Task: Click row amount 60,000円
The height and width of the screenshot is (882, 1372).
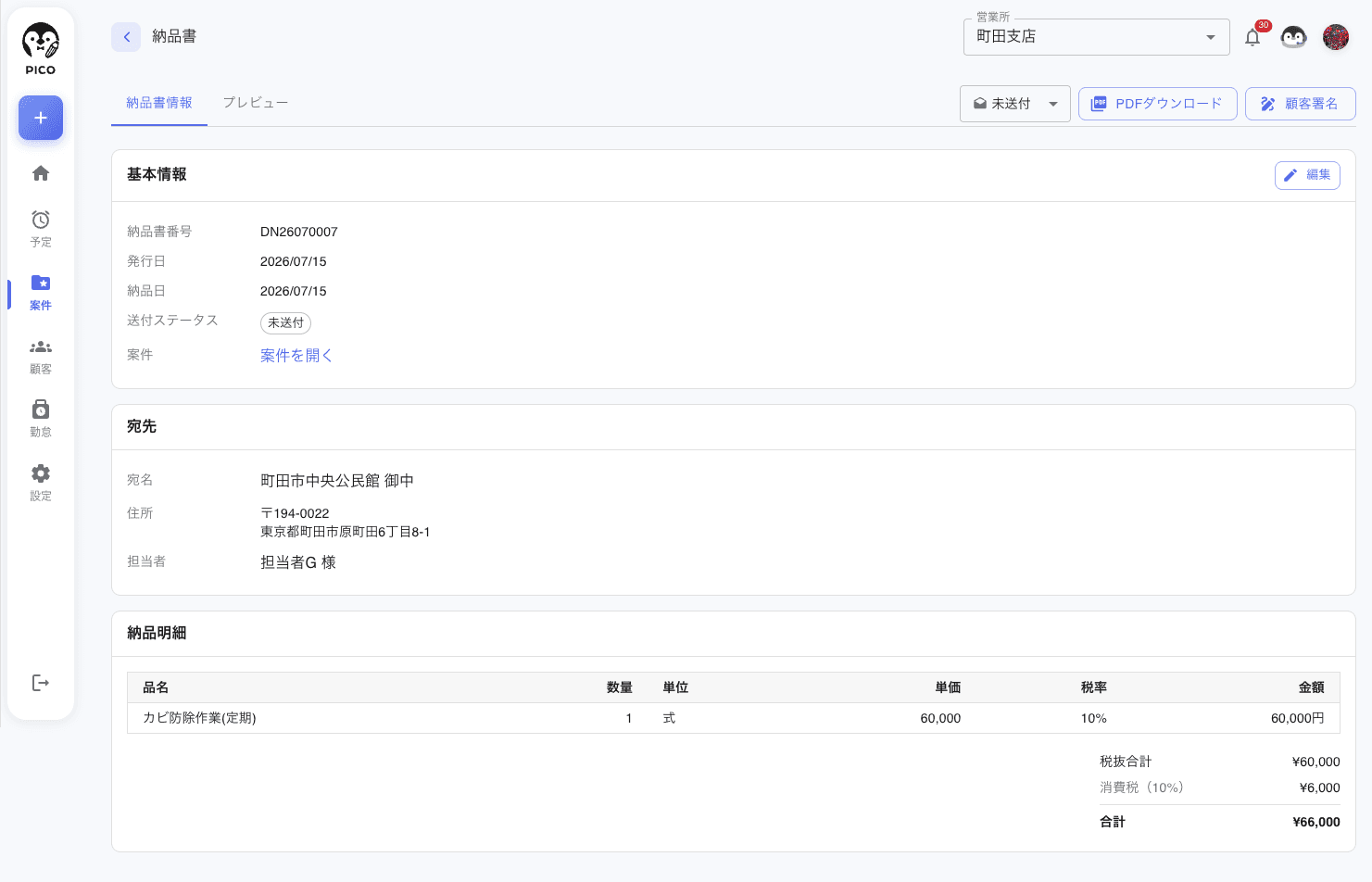Action: pos(1298,718)
